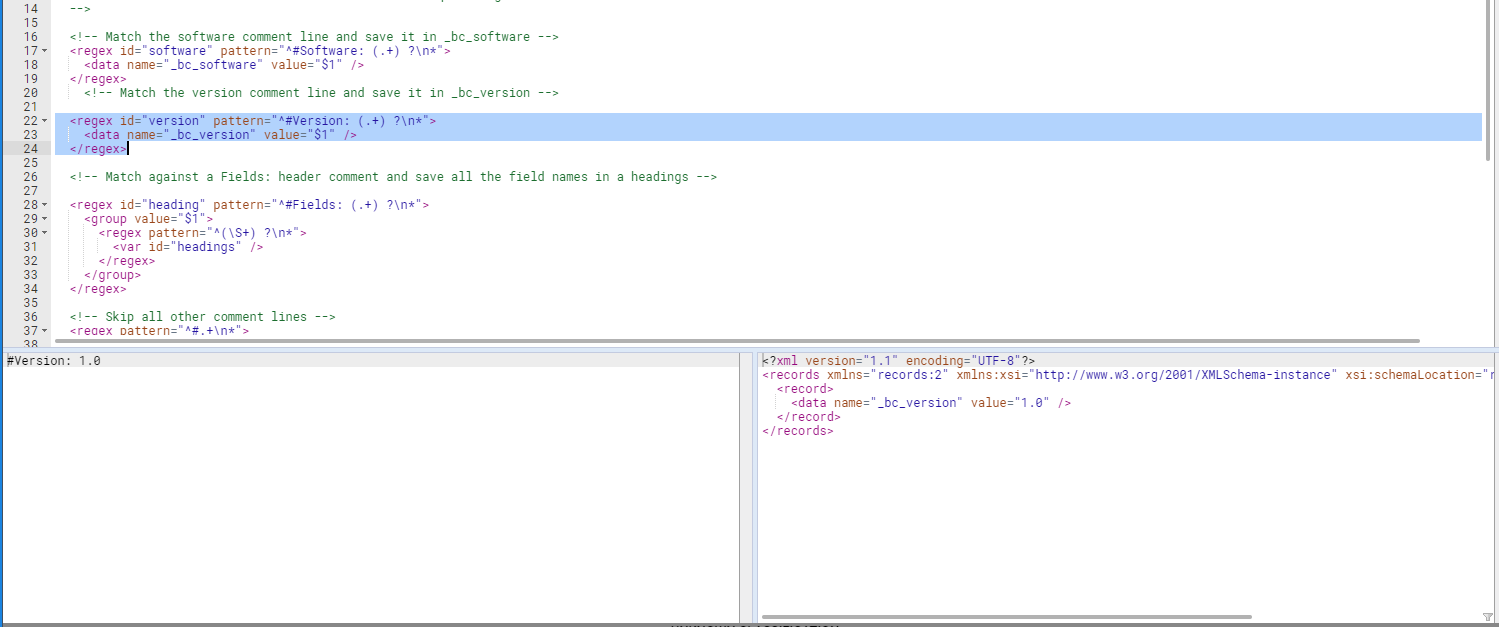This screenshot has height=627, width=1499.
Task: Click line number 18 in the gutter
Action: (29, 65)
